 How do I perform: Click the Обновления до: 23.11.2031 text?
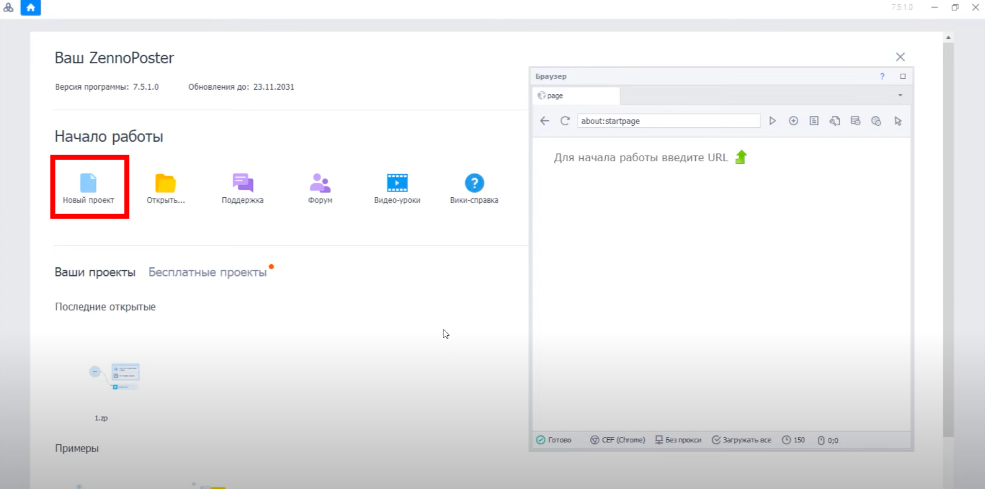[x=241, y=87]
